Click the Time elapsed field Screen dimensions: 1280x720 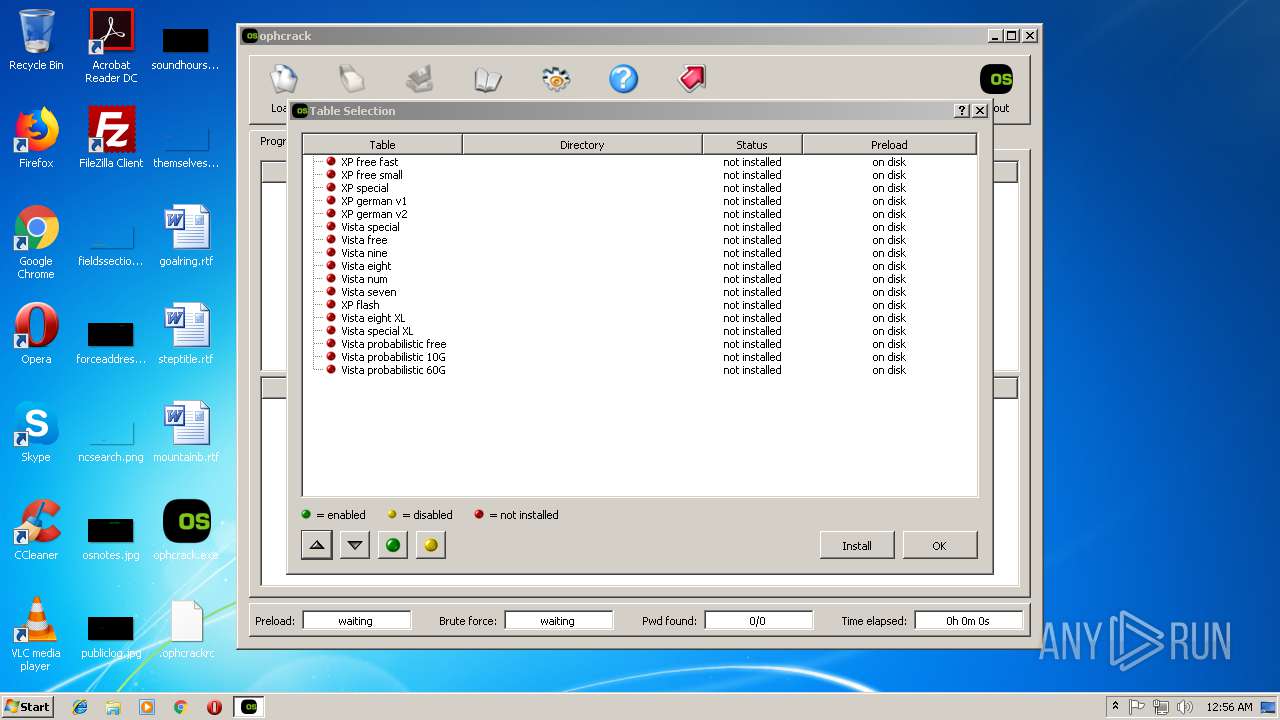pyautogui.click(x=968, y=621)
